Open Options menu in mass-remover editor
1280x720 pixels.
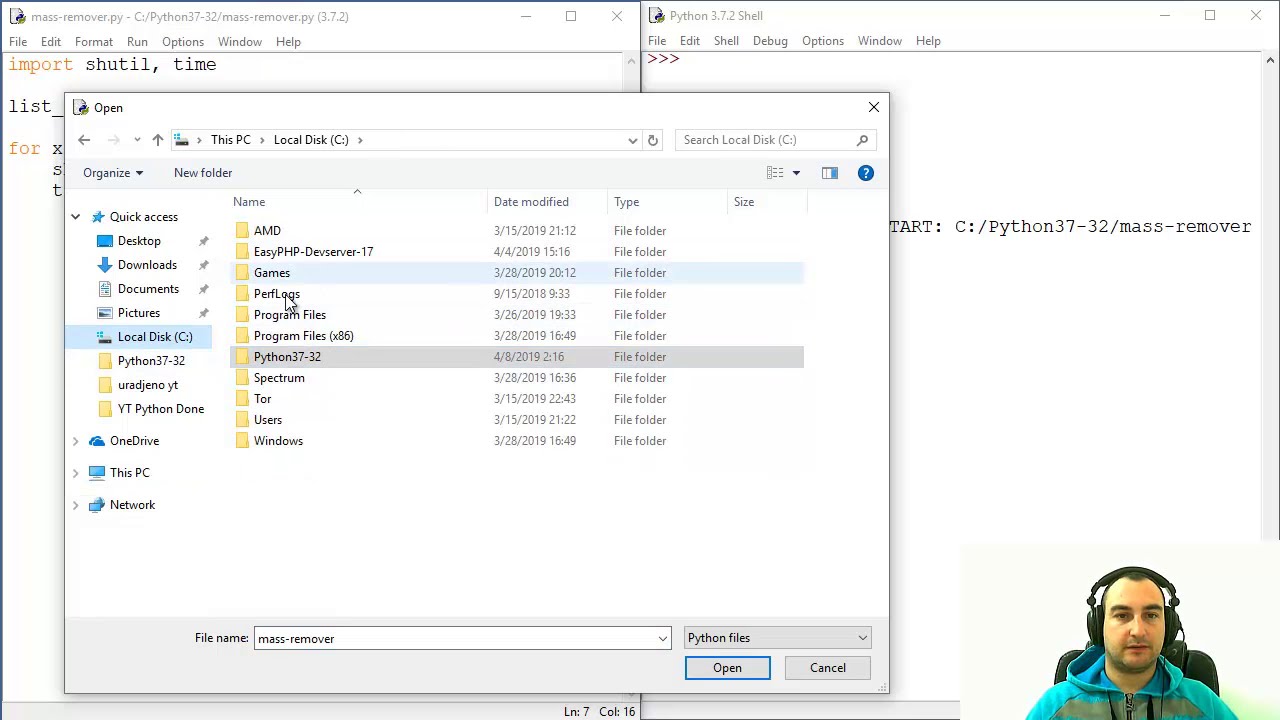click(x=183, y=42)
